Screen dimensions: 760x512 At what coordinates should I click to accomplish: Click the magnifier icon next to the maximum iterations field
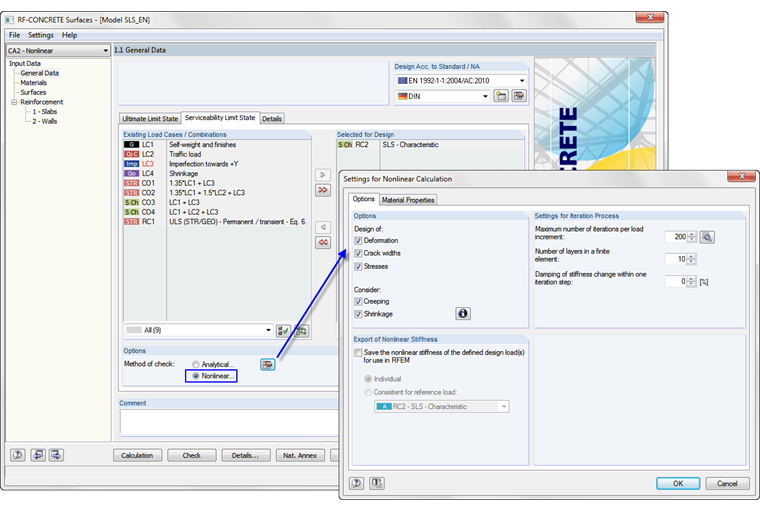point(707,237)
